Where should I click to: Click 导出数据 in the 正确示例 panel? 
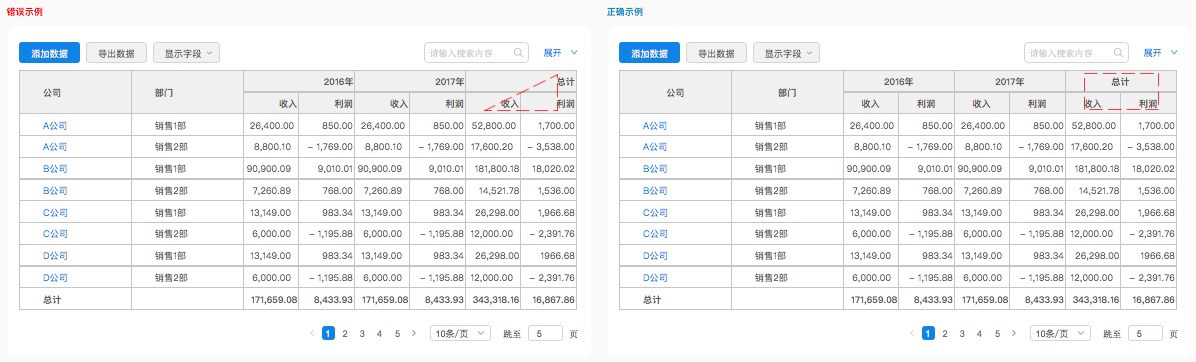point(716,53)
